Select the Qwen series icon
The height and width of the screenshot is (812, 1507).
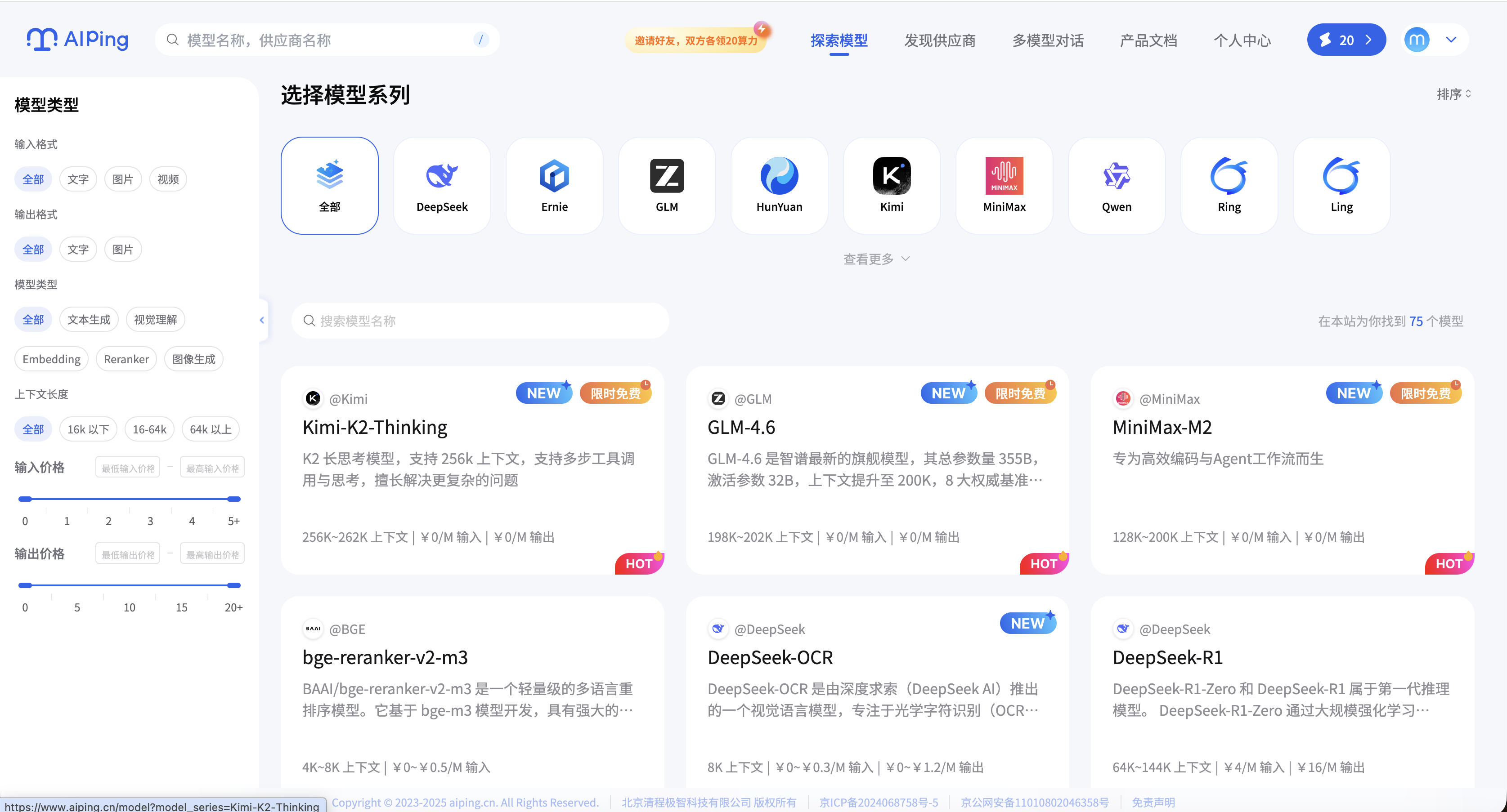point(1116,175)
